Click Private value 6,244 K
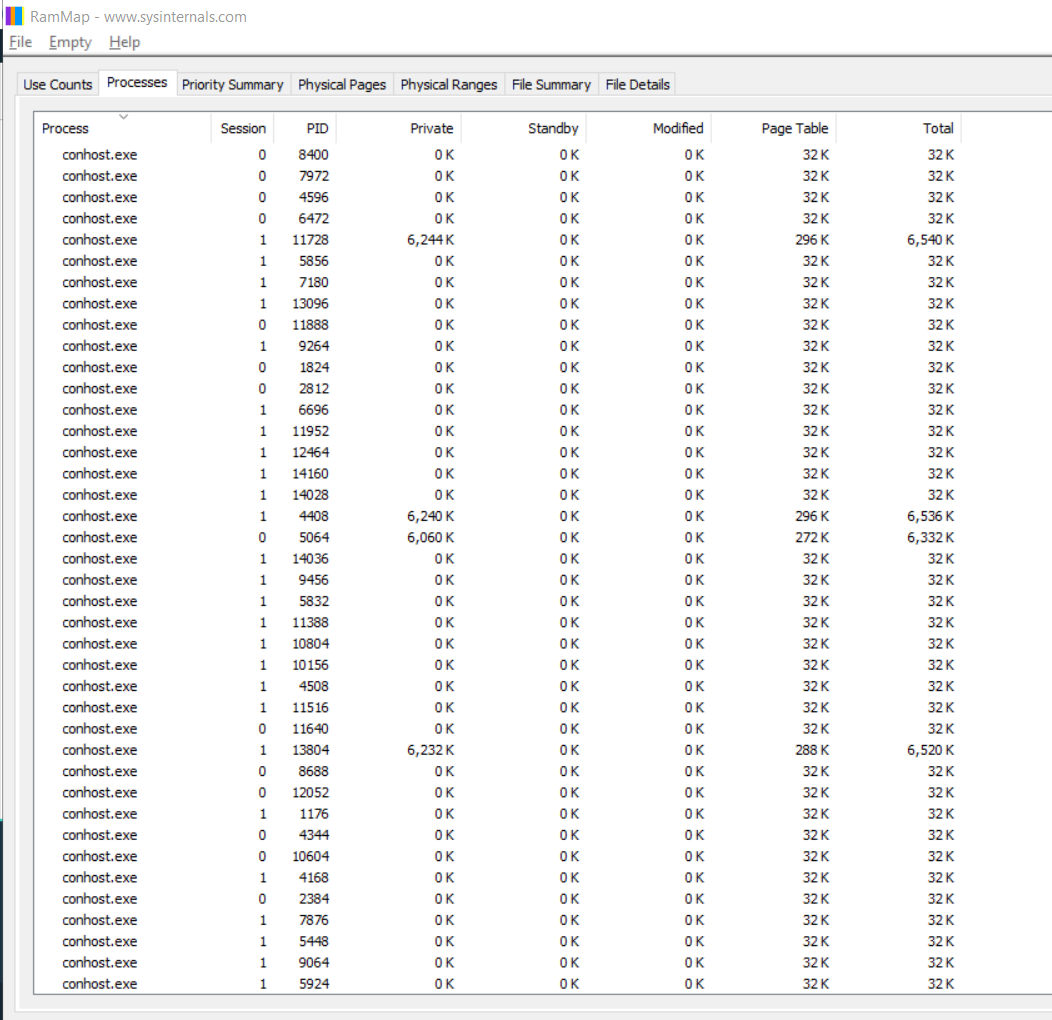 tap(430, 240)
